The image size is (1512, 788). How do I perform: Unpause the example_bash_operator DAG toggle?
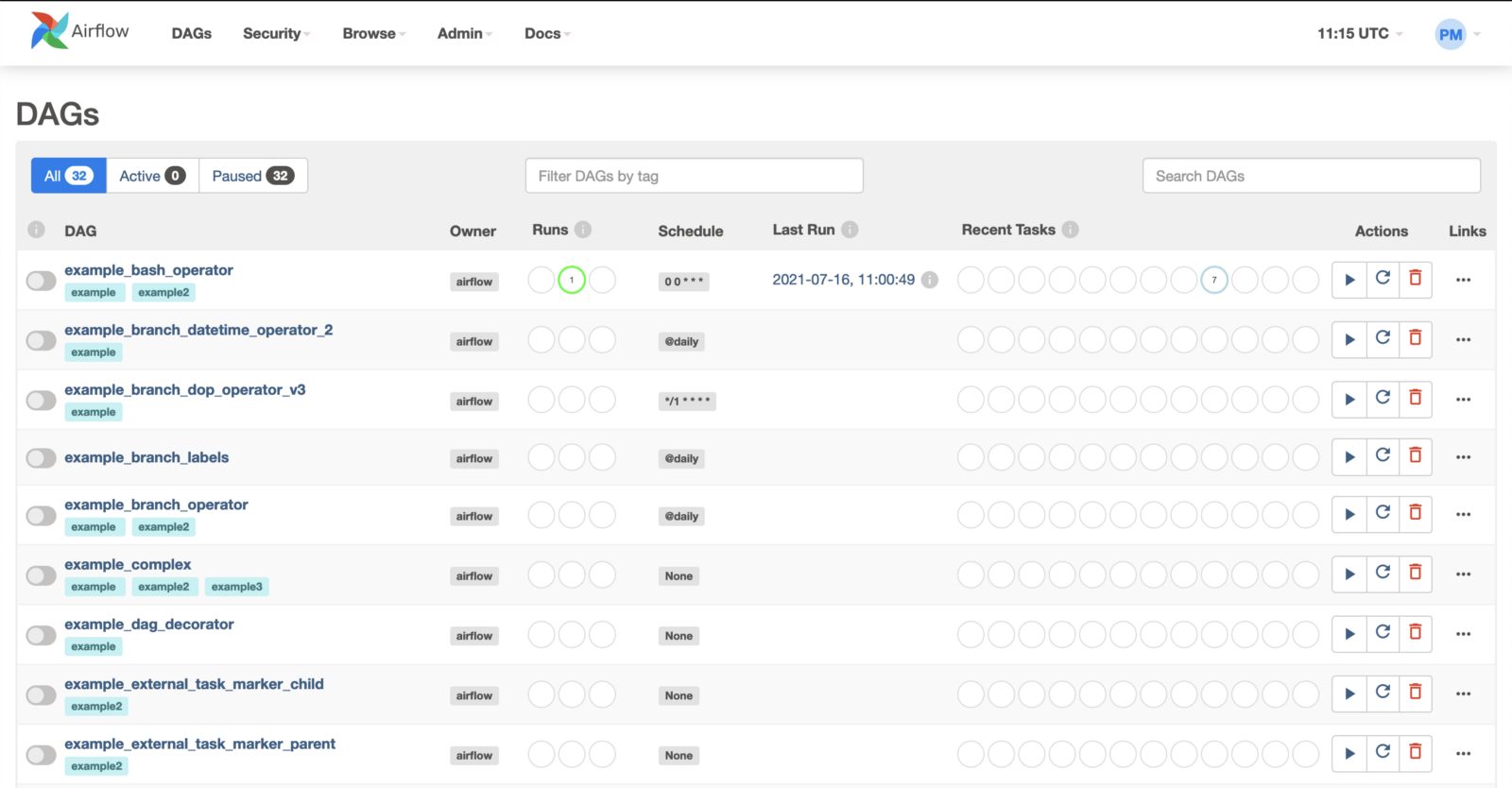42,281
